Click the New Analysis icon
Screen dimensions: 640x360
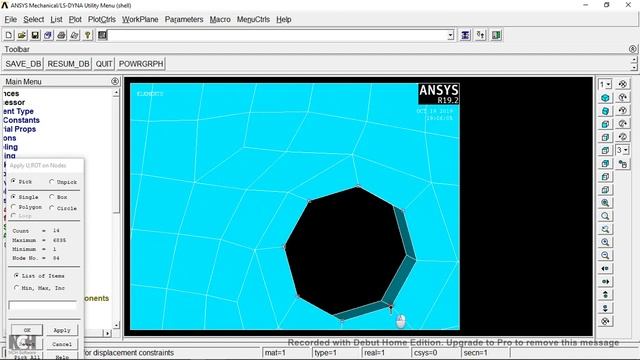(9, 36)
